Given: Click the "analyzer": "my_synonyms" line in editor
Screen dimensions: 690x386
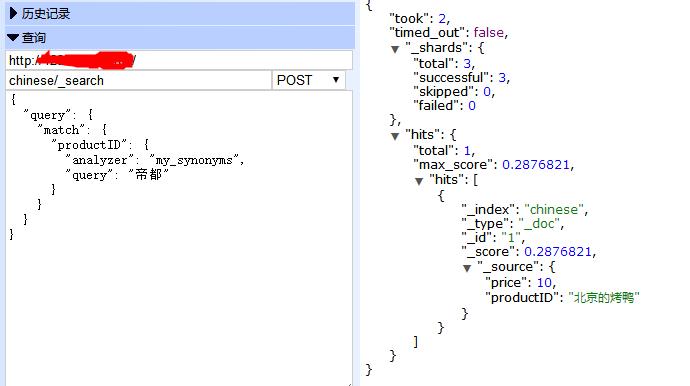Looking at the screenshot, I should click(154, 160).
